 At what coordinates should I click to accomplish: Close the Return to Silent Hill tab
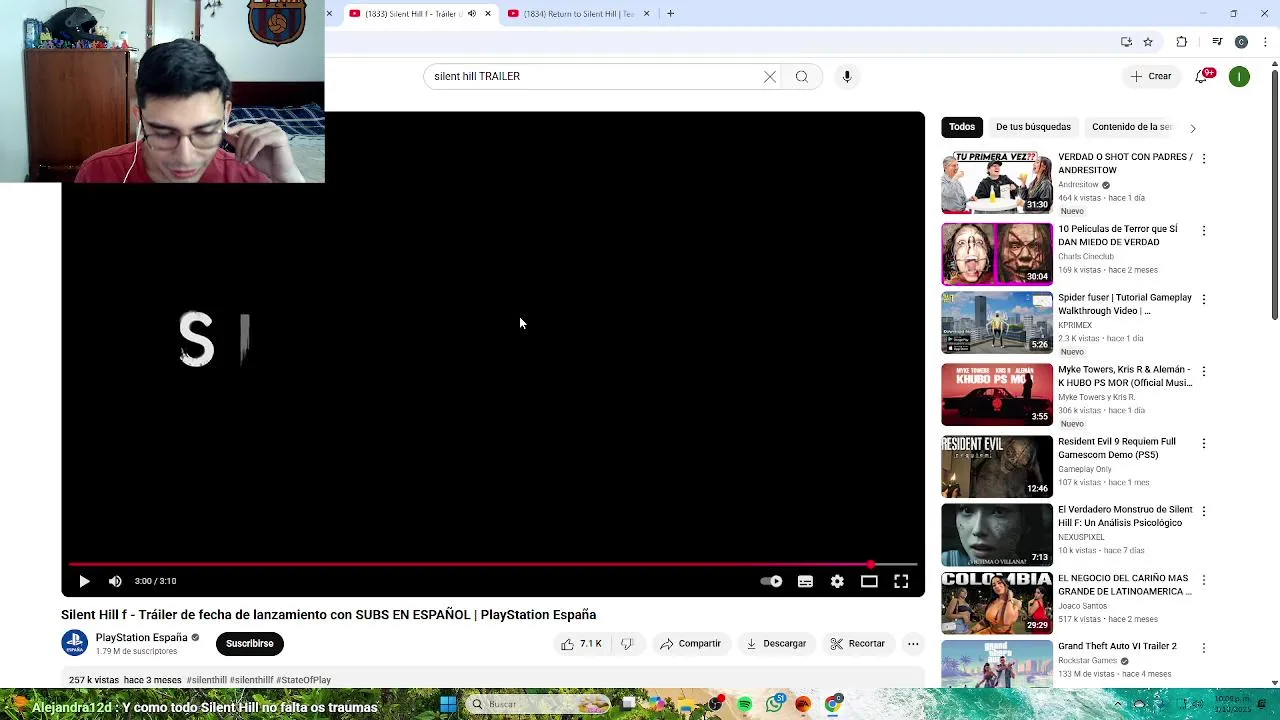[x=646, y=14]
